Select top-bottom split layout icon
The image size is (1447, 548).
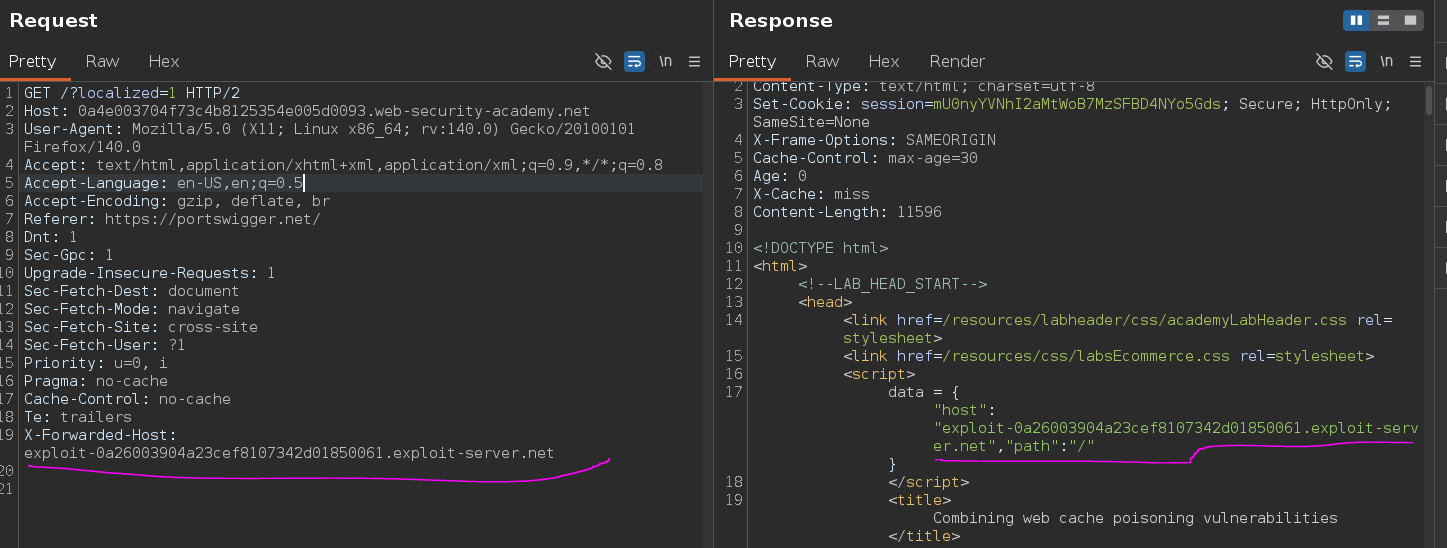(x=1384, y=20)
